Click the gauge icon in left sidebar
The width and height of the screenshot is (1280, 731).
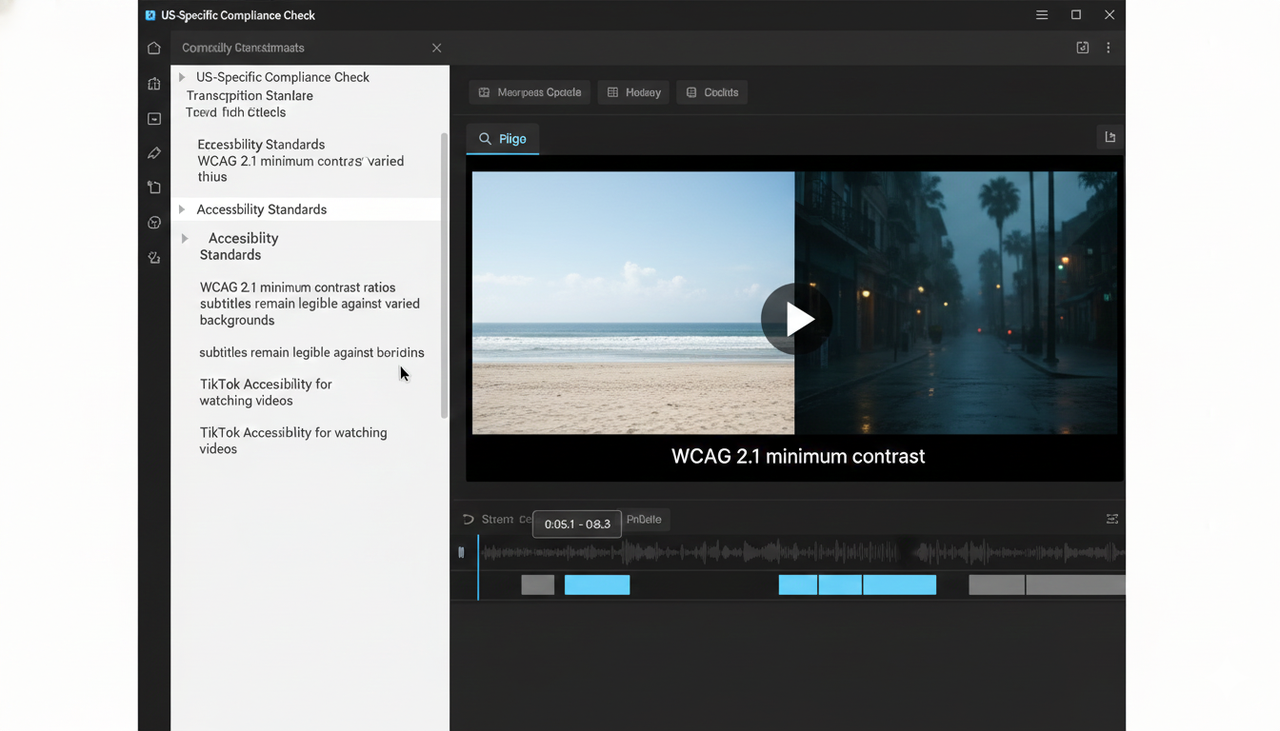point(154,223)
